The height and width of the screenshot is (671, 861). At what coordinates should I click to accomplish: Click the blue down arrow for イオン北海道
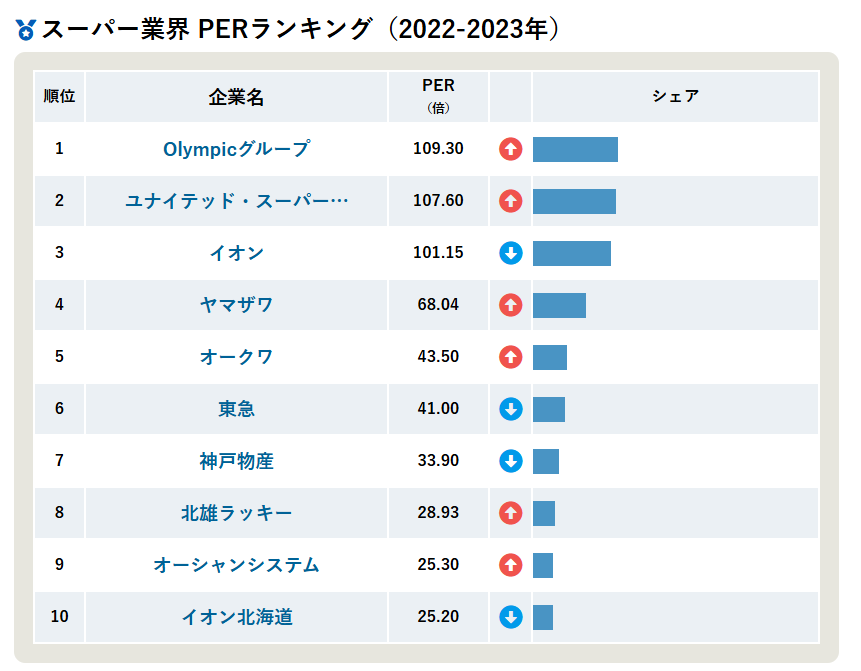[510, 617]
